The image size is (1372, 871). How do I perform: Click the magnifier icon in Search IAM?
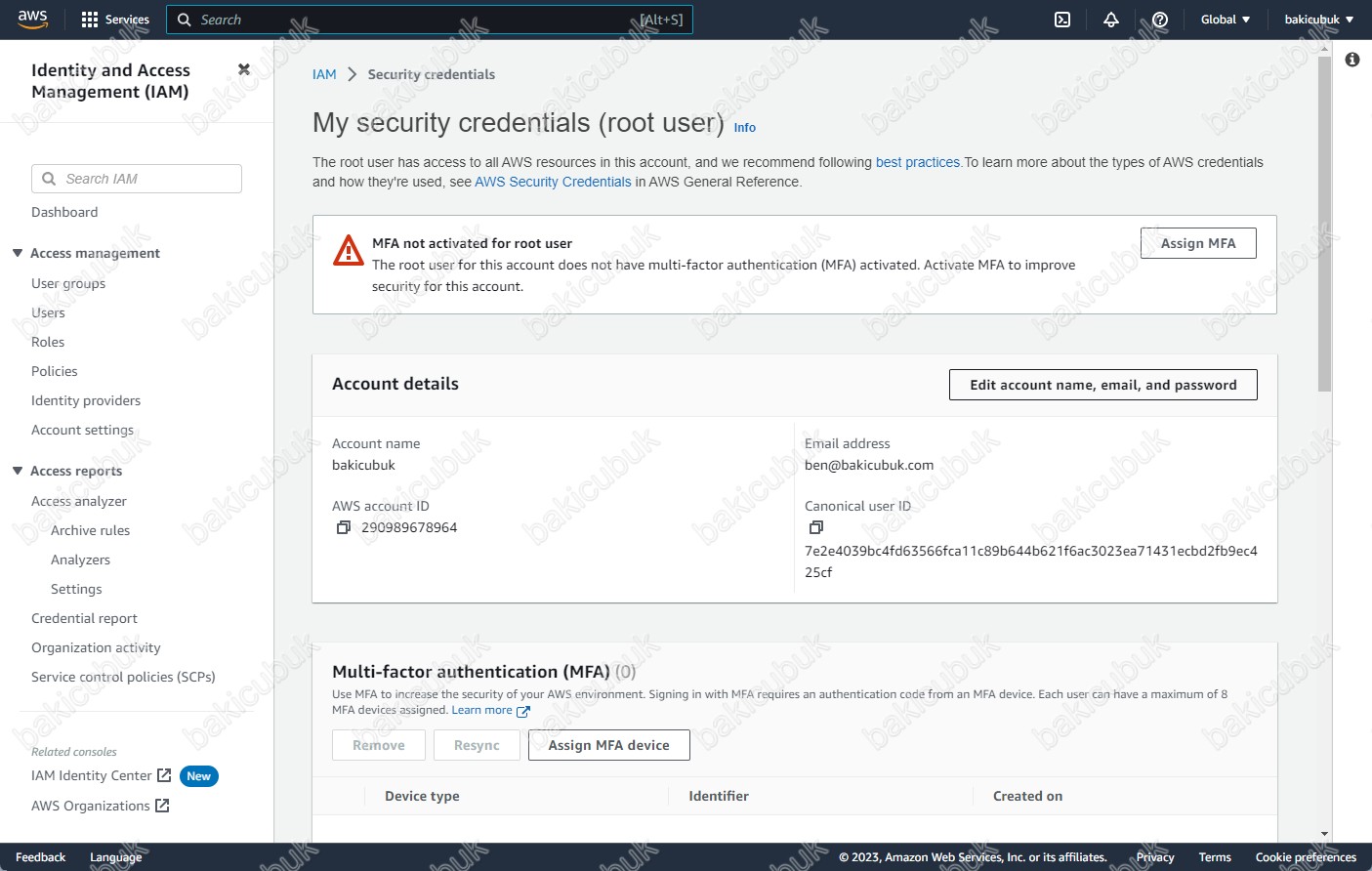[49, 179]
